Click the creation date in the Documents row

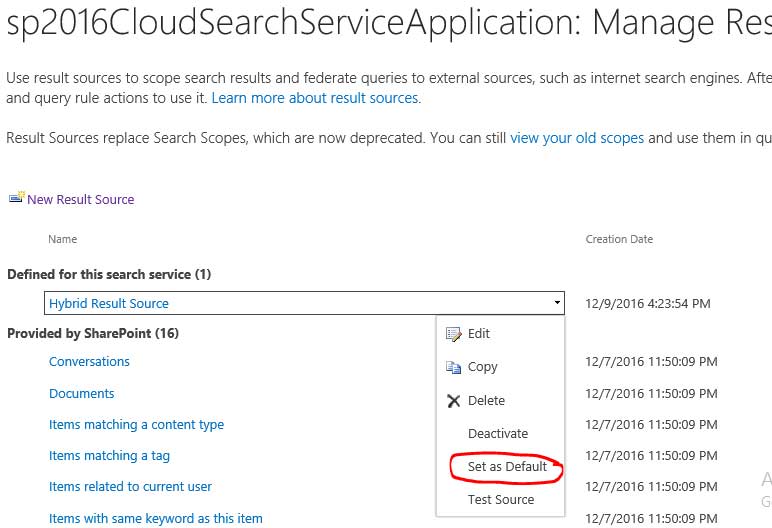[651, 394]
